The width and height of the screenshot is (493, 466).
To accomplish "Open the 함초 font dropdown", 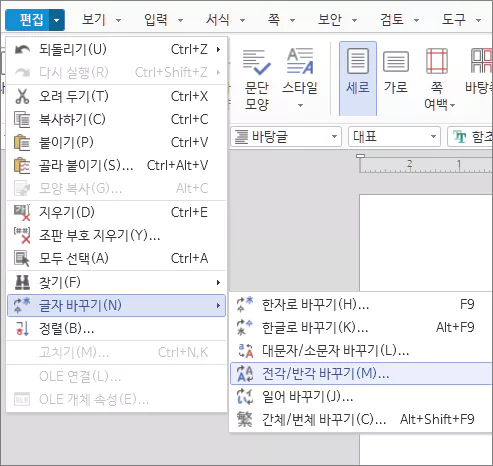I will pos(470,136).
